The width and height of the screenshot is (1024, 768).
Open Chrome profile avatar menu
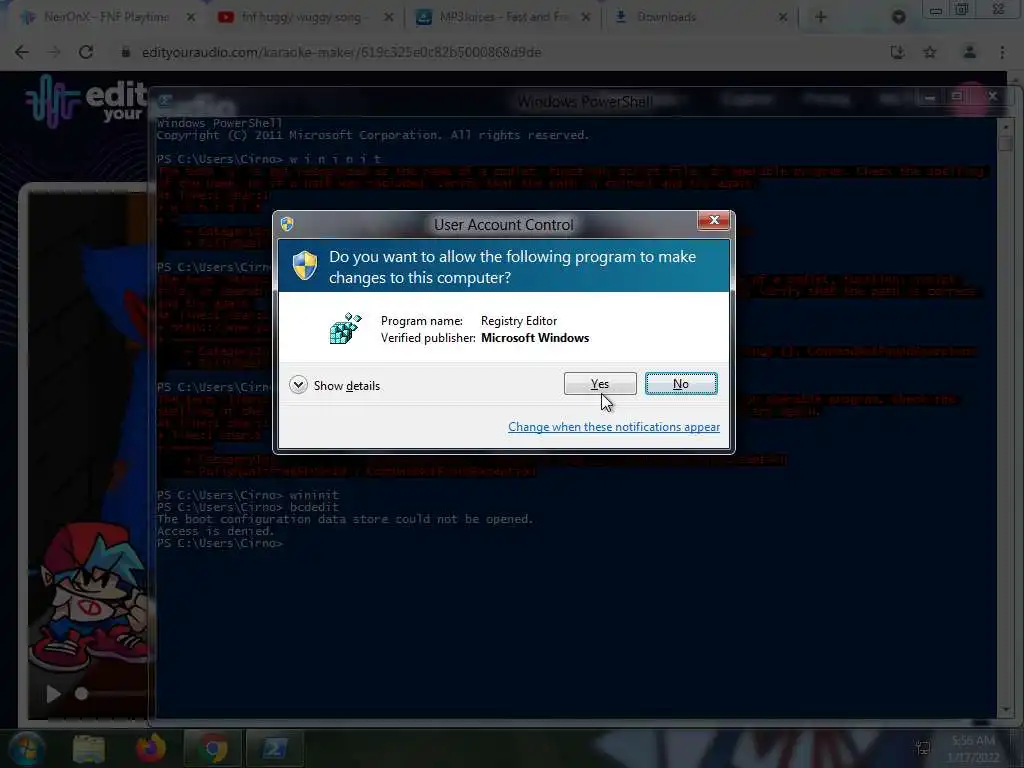[970, 52]
